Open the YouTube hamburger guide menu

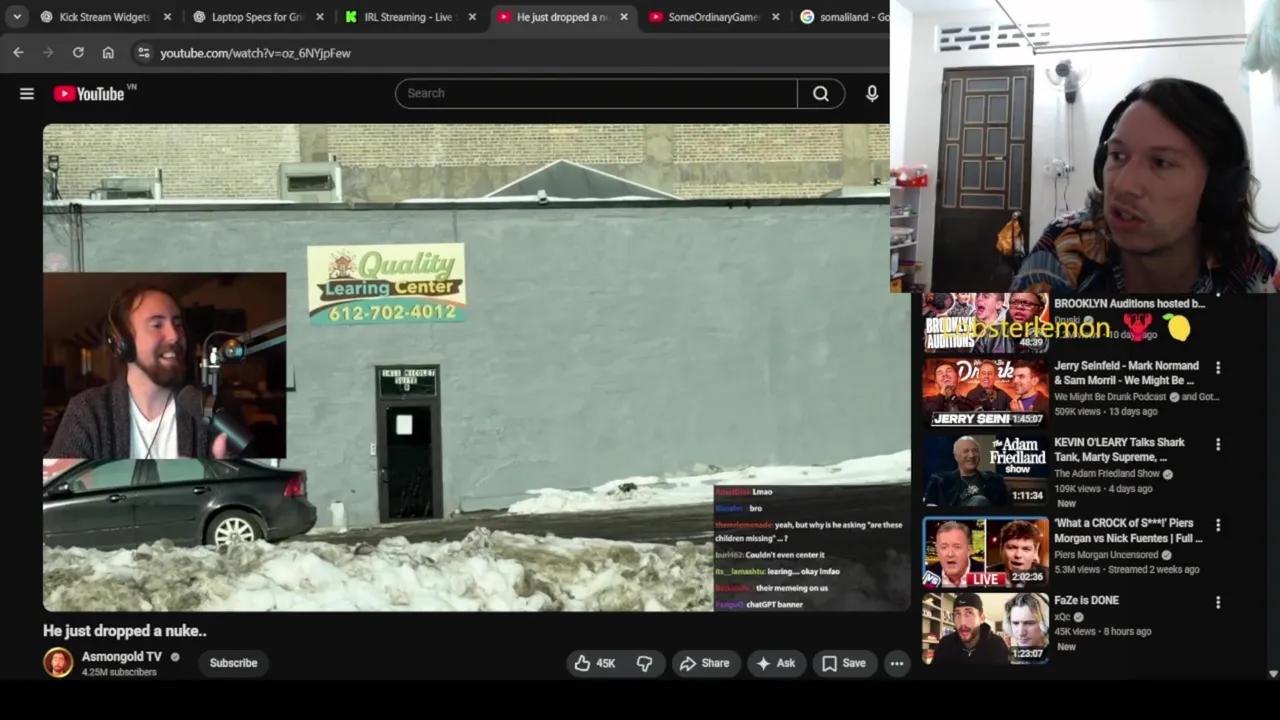click(27, 94)
